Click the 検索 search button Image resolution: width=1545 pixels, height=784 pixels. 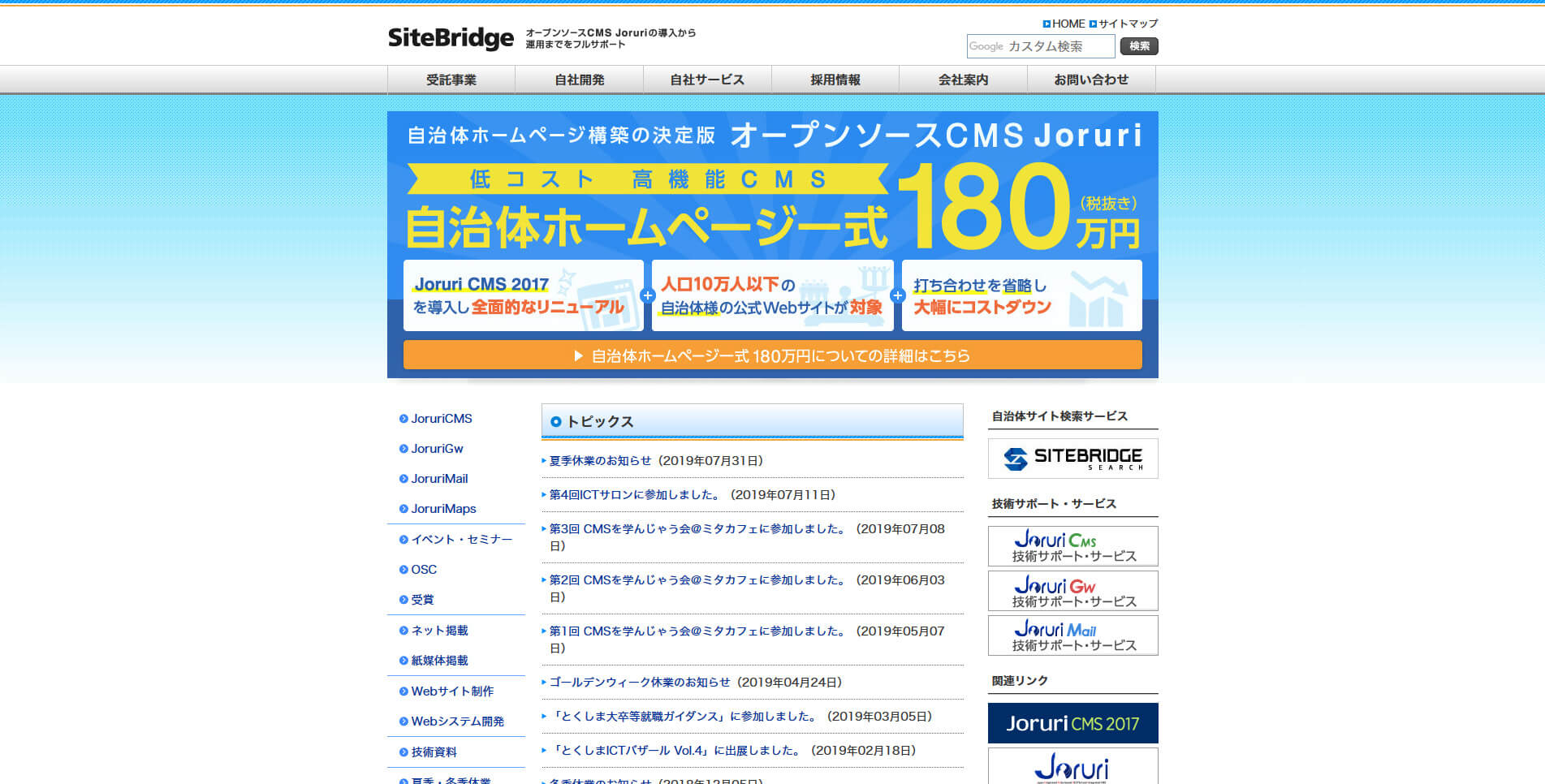[x=1139, y=46]
